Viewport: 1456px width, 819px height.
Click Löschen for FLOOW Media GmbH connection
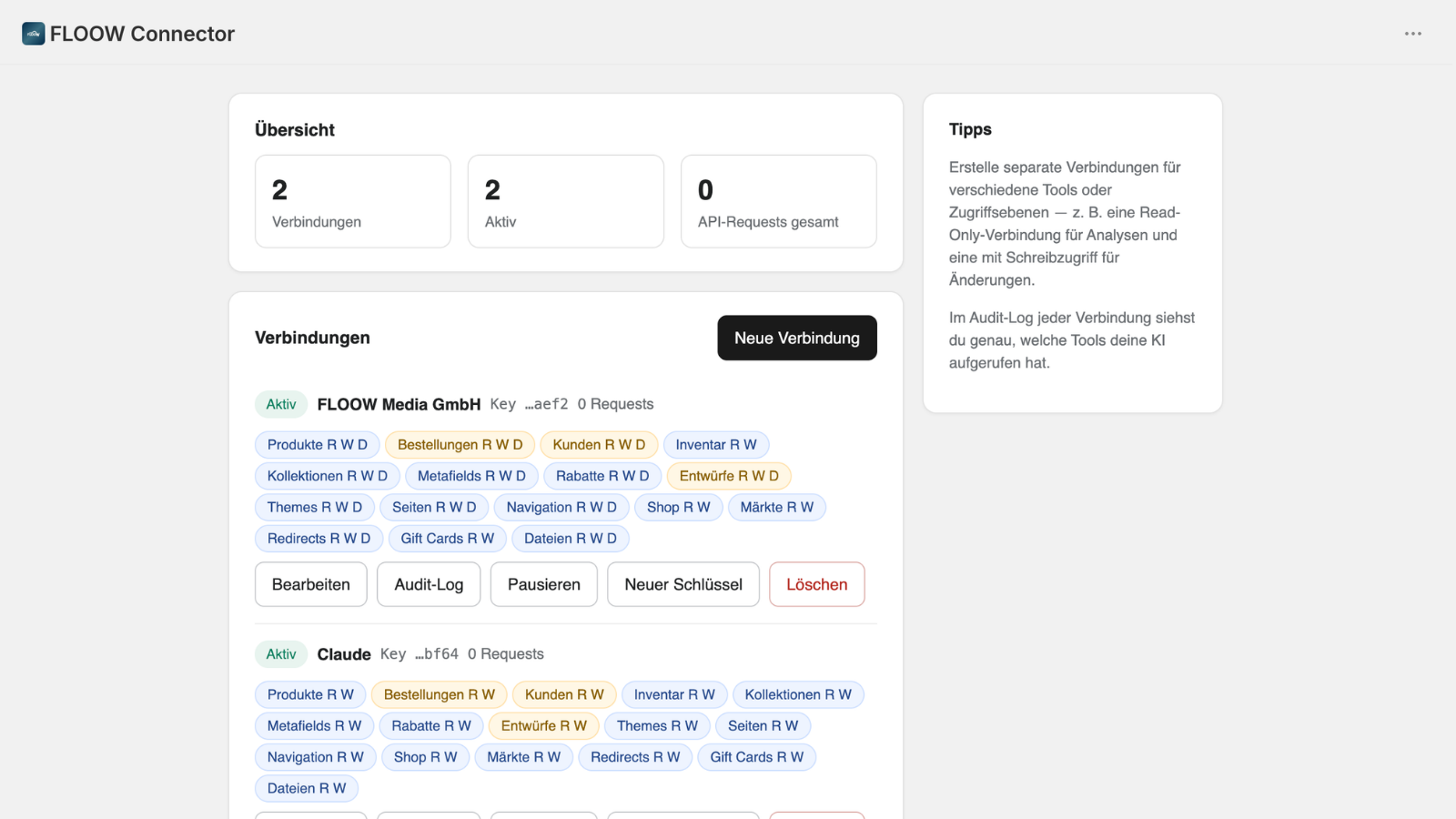[x=817, y=584]
